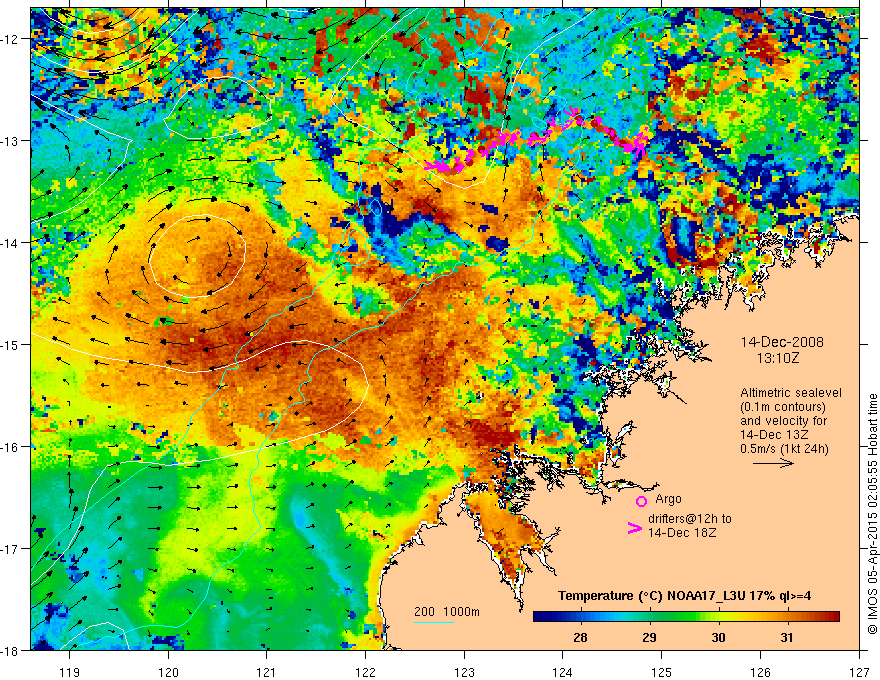Click the 30 tick label on colorbar

click(718, 638)
